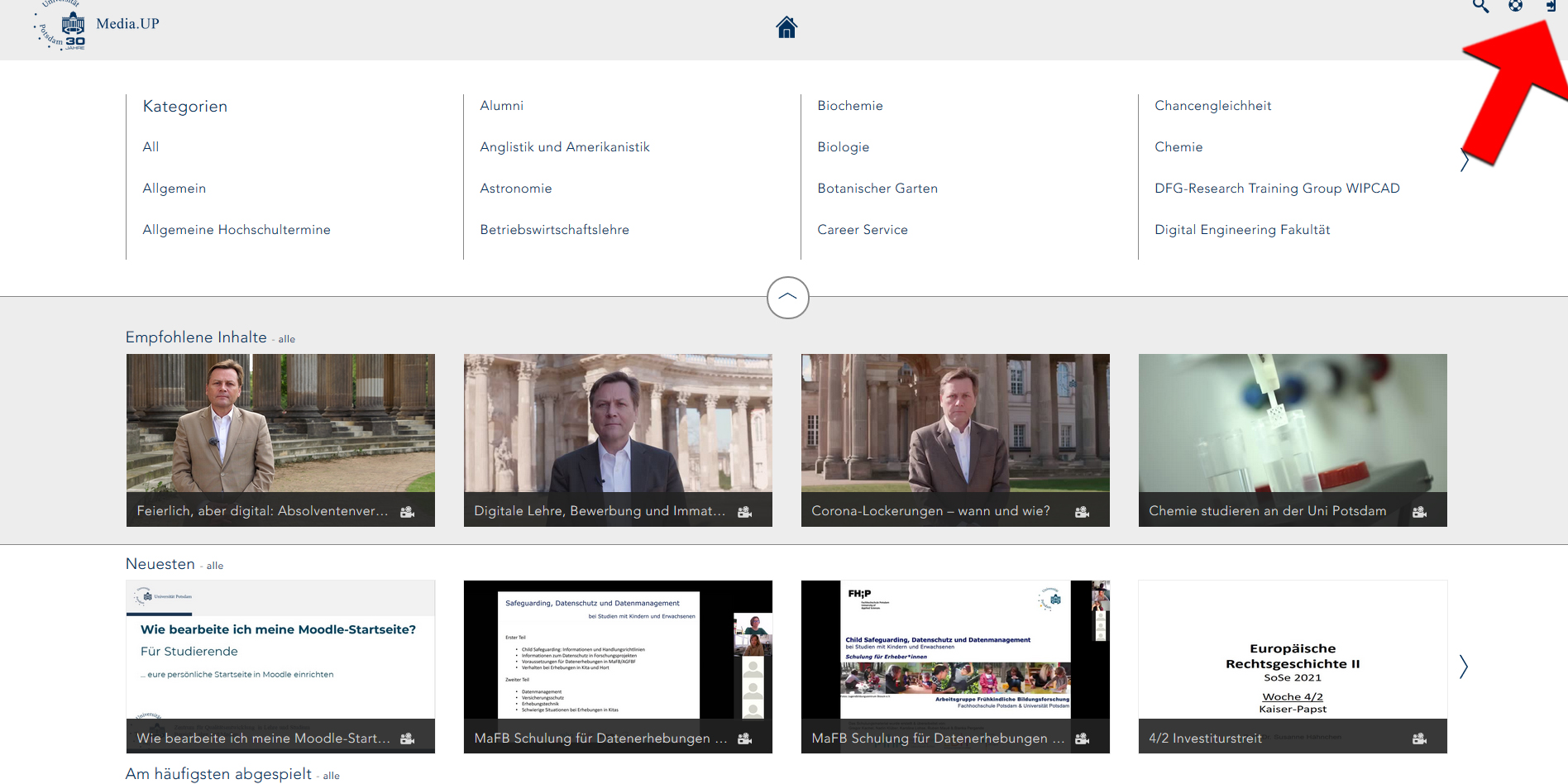
Task: Collapse the Kategorien panel with up chevron
Action: (787, 298)
